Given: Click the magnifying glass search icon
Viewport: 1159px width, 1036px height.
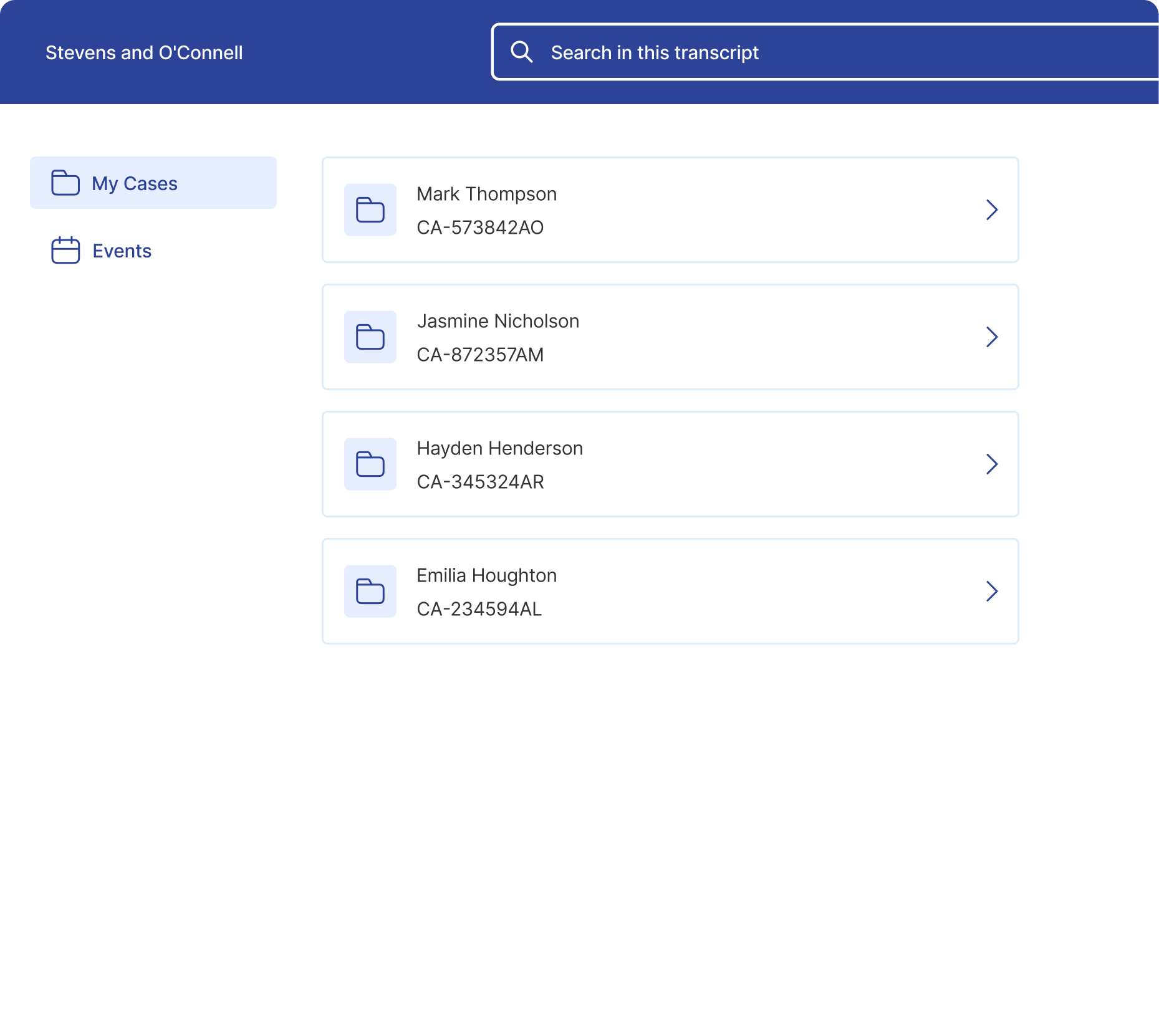Looking at the screenshot, I should [x=521, y=51].
